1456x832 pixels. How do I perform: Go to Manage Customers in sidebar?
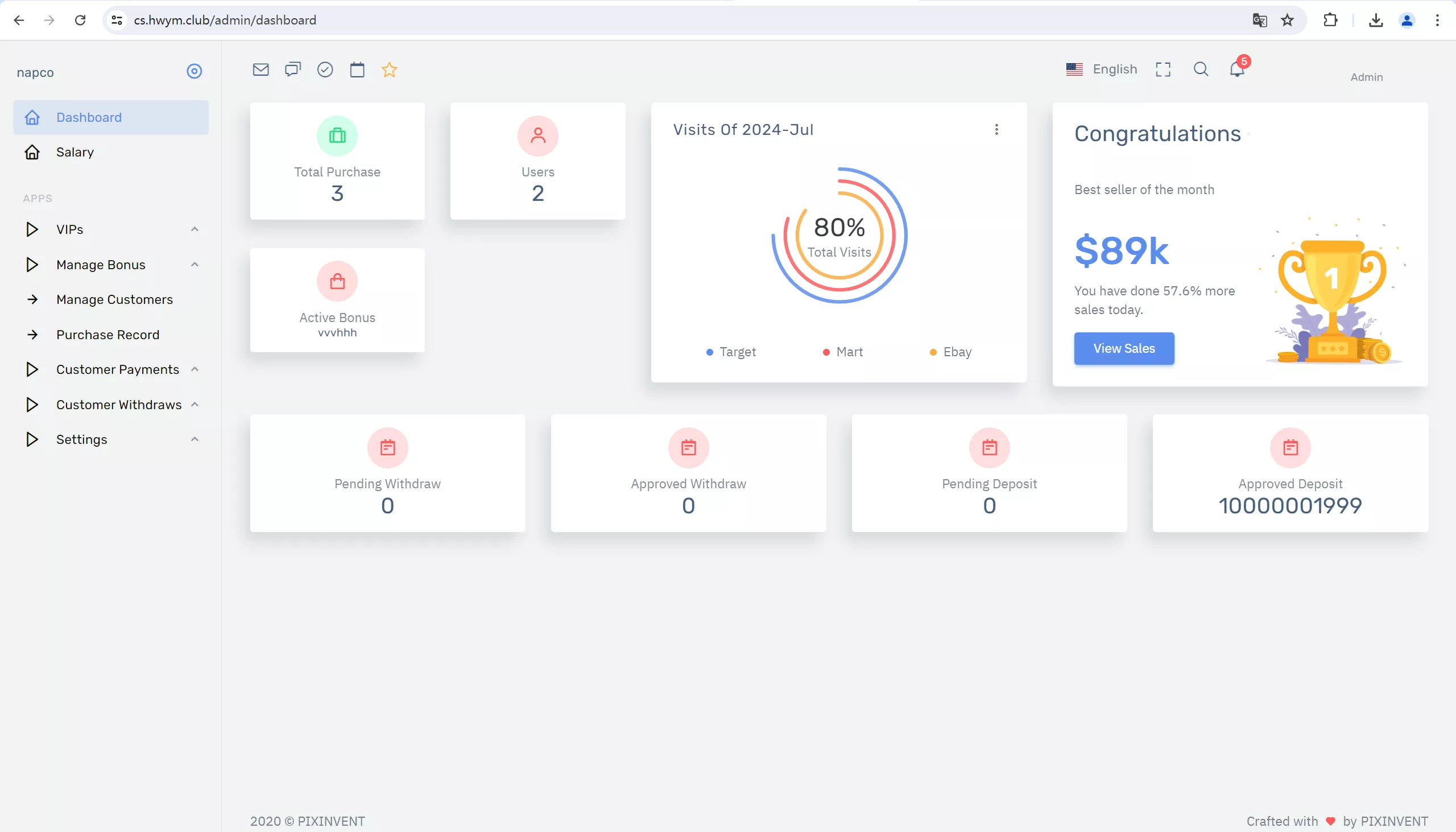(114, 299)
